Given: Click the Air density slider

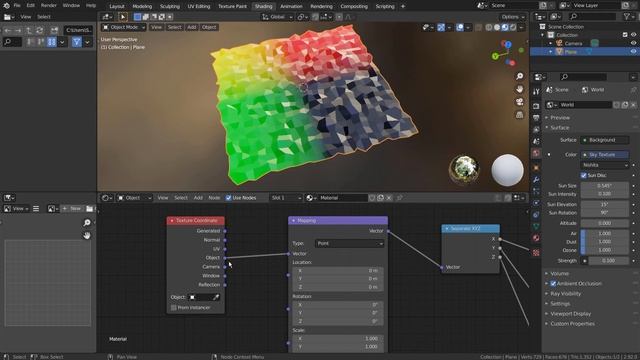Looking at the screenshot, I should tap(605, 233).
